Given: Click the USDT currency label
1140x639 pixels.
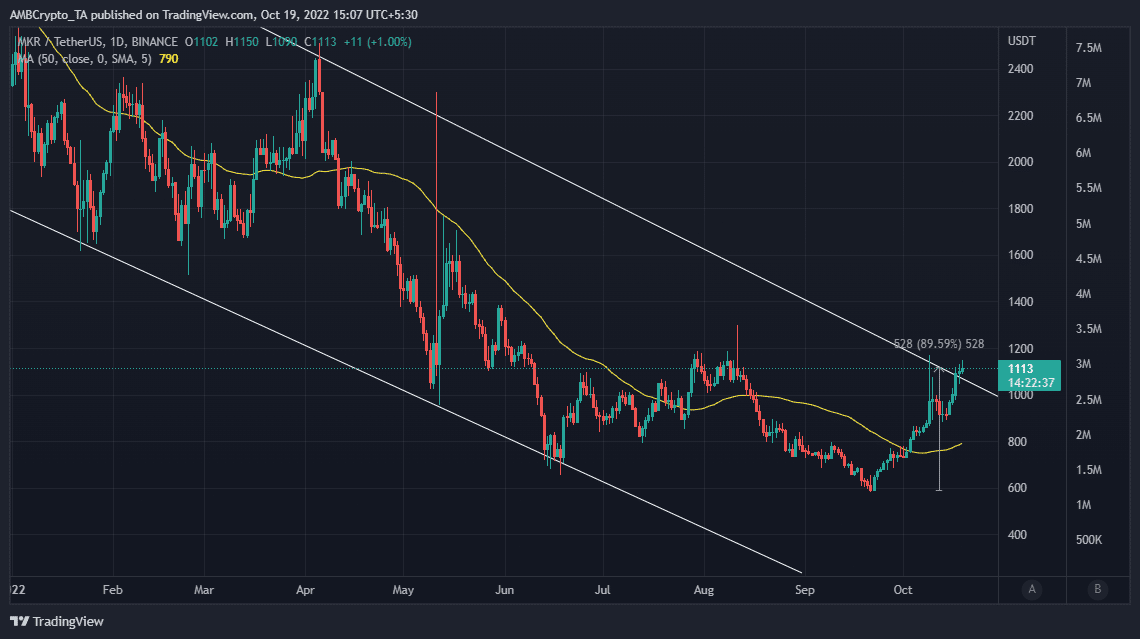Looking at the screenshot, I should (x=1021, y=41).
